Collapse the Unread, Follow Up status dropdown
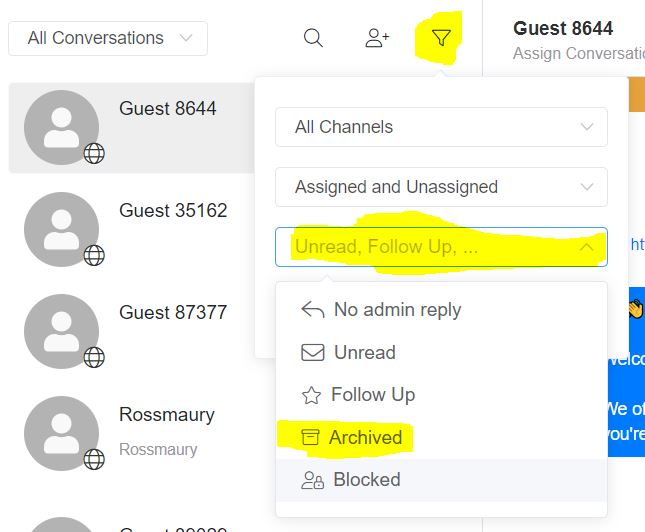645x532 pixels. click(441, 247)
